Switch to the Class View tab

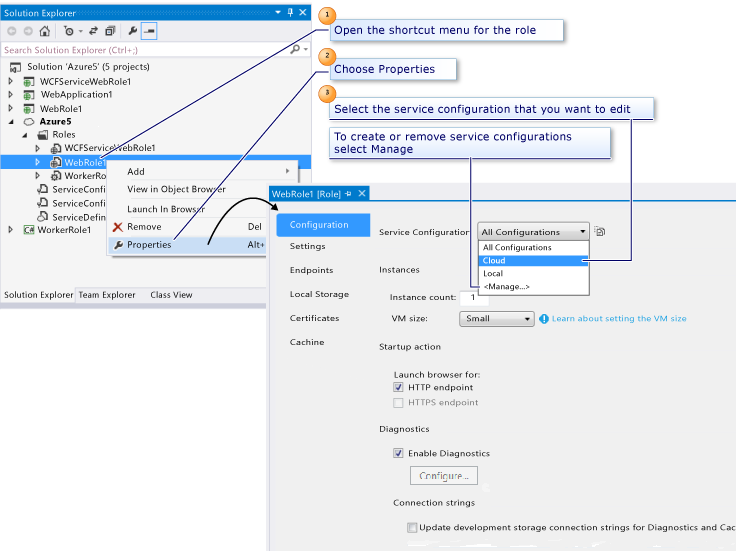coord(171,295)
